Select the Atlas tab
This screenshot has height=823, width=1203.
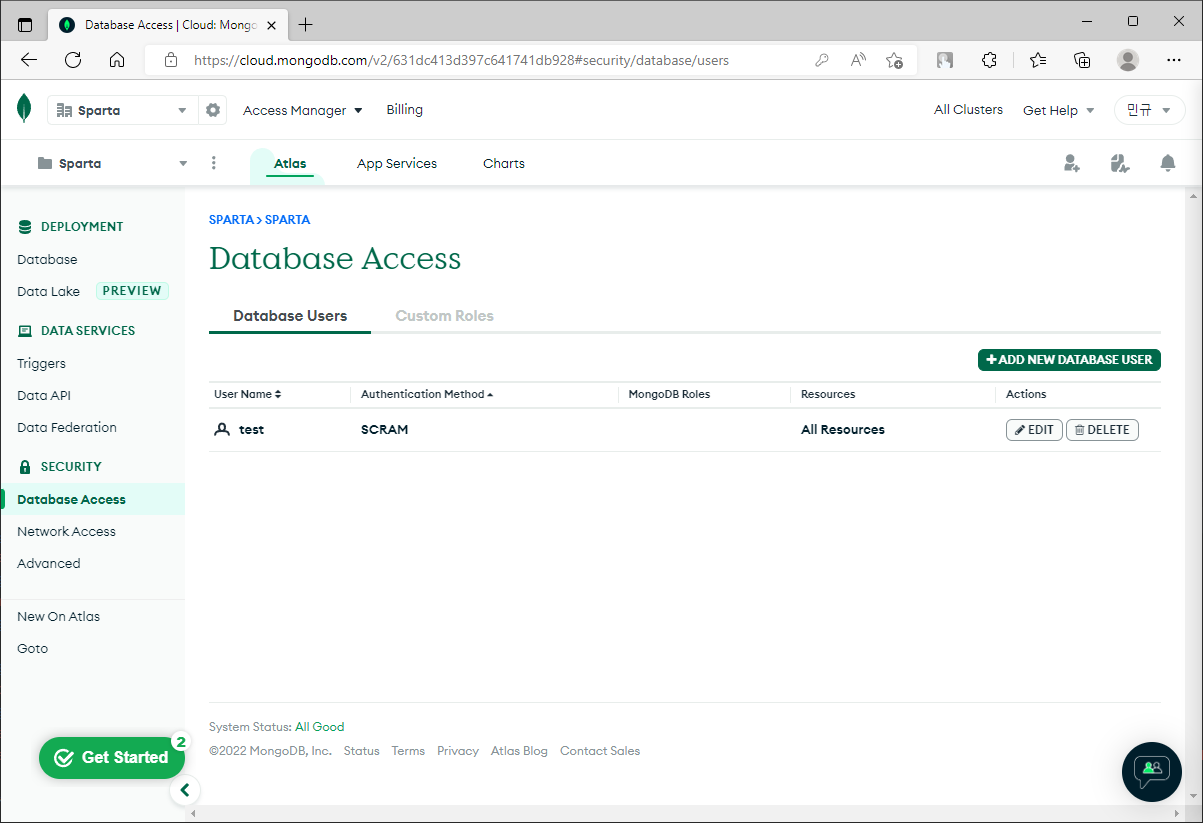point(290,163)
